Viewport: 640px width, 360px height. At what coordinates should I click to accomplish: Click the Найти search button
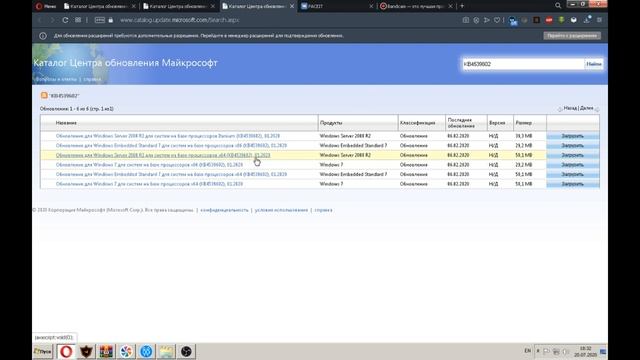(594, 64)
